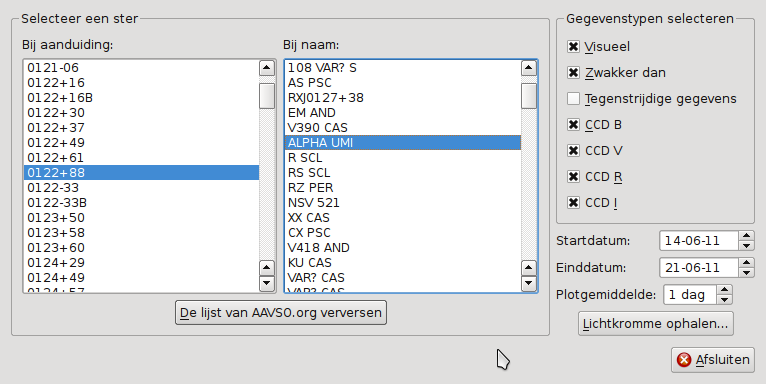Select highlighted star ALPHA UMI
This screenshot has width=766, height=384.
click(x=403, y=143)
